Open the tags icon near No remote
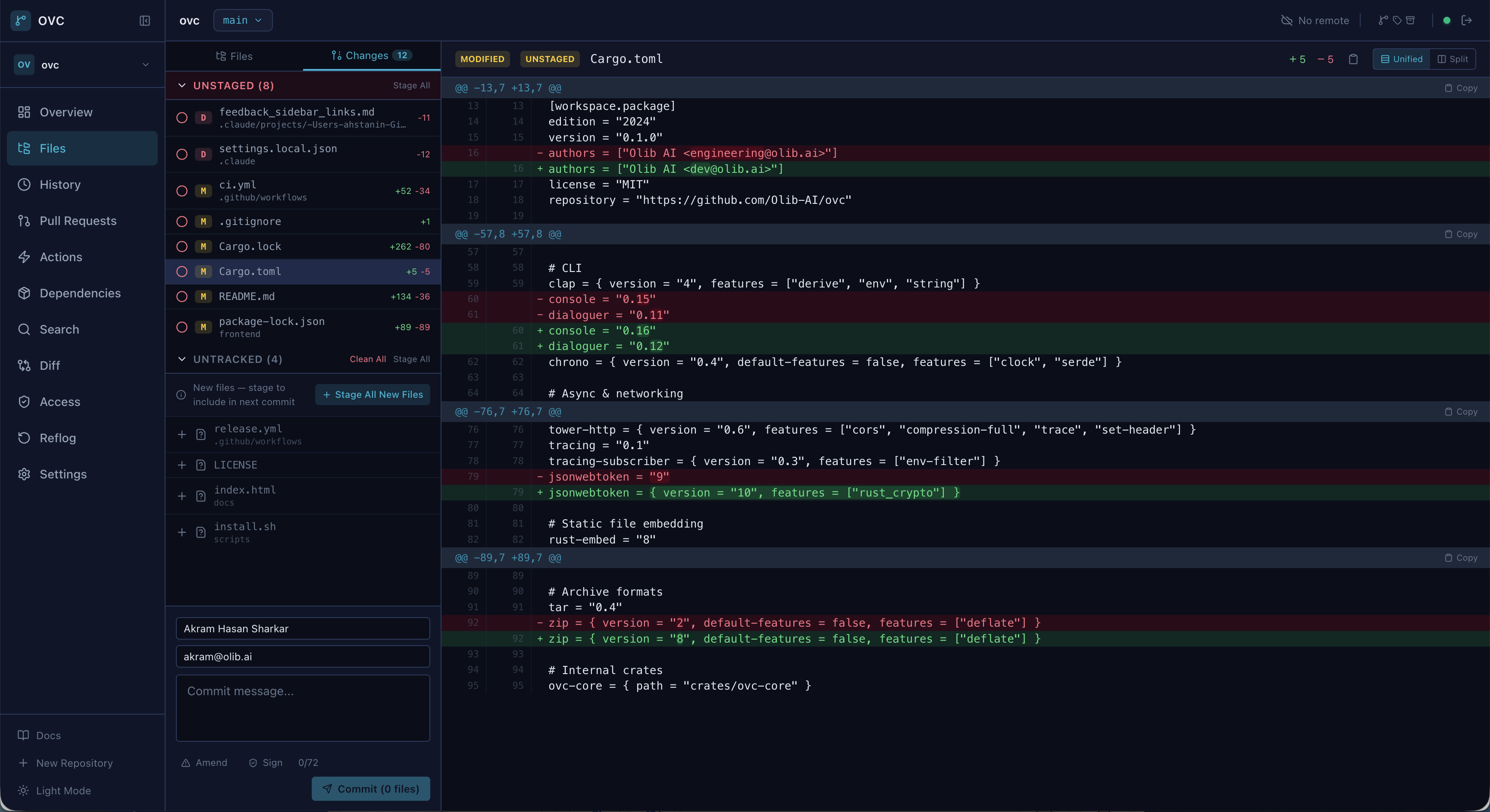The image size is (1490, 812). (1397, 20)
